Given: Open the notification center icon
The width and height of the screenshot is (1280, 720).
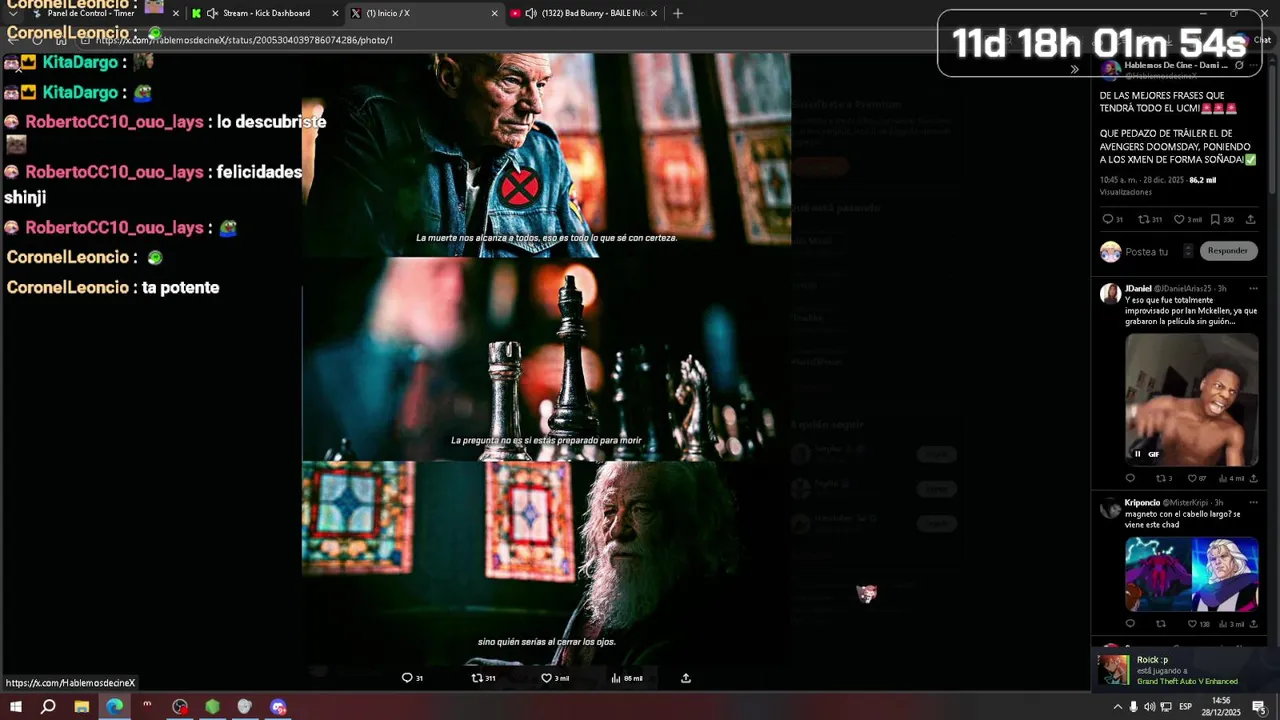Looking at the screenshot, I should tap(1259, 707).
